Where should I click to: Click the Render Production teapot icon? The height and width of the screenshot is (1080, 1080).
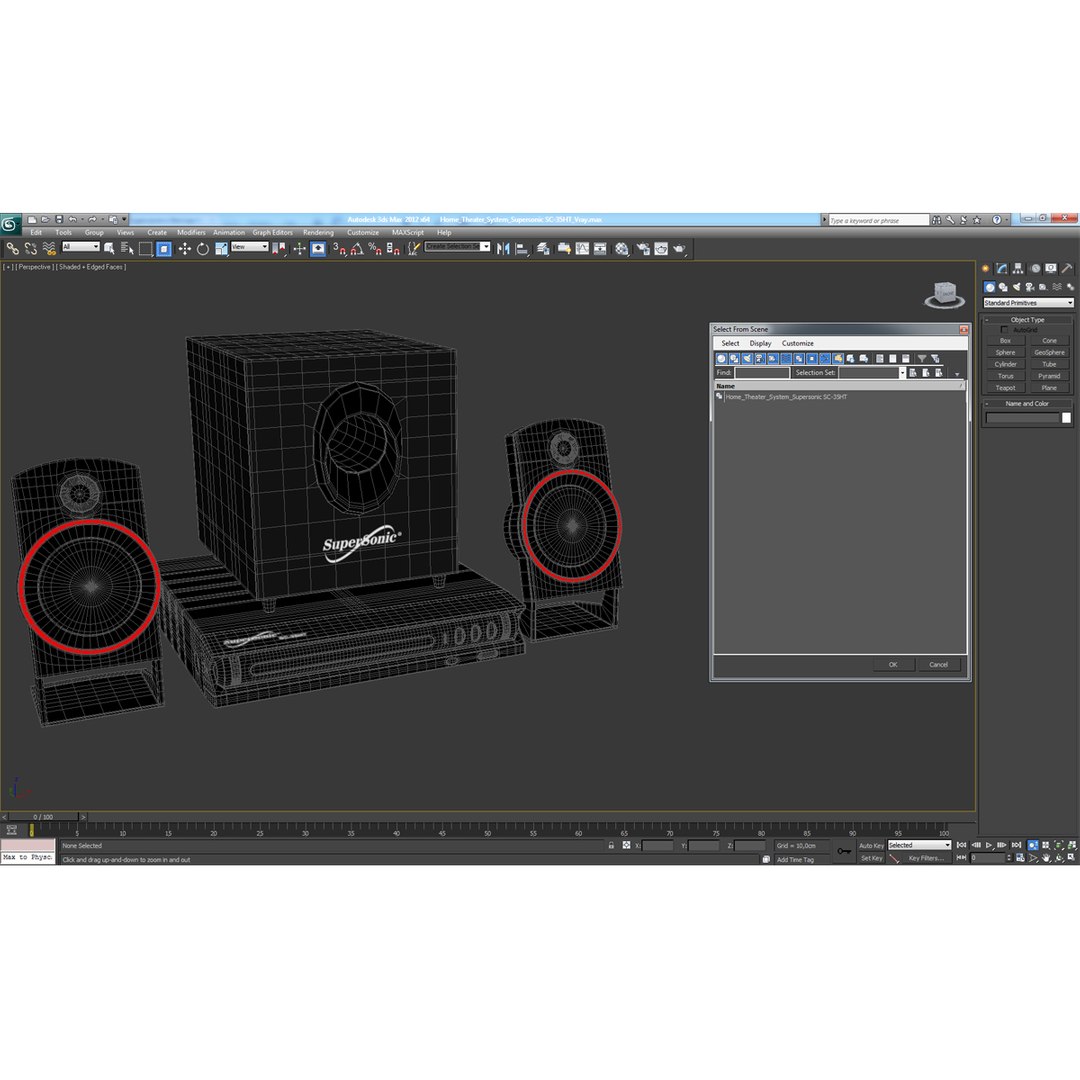pos(679,249)
